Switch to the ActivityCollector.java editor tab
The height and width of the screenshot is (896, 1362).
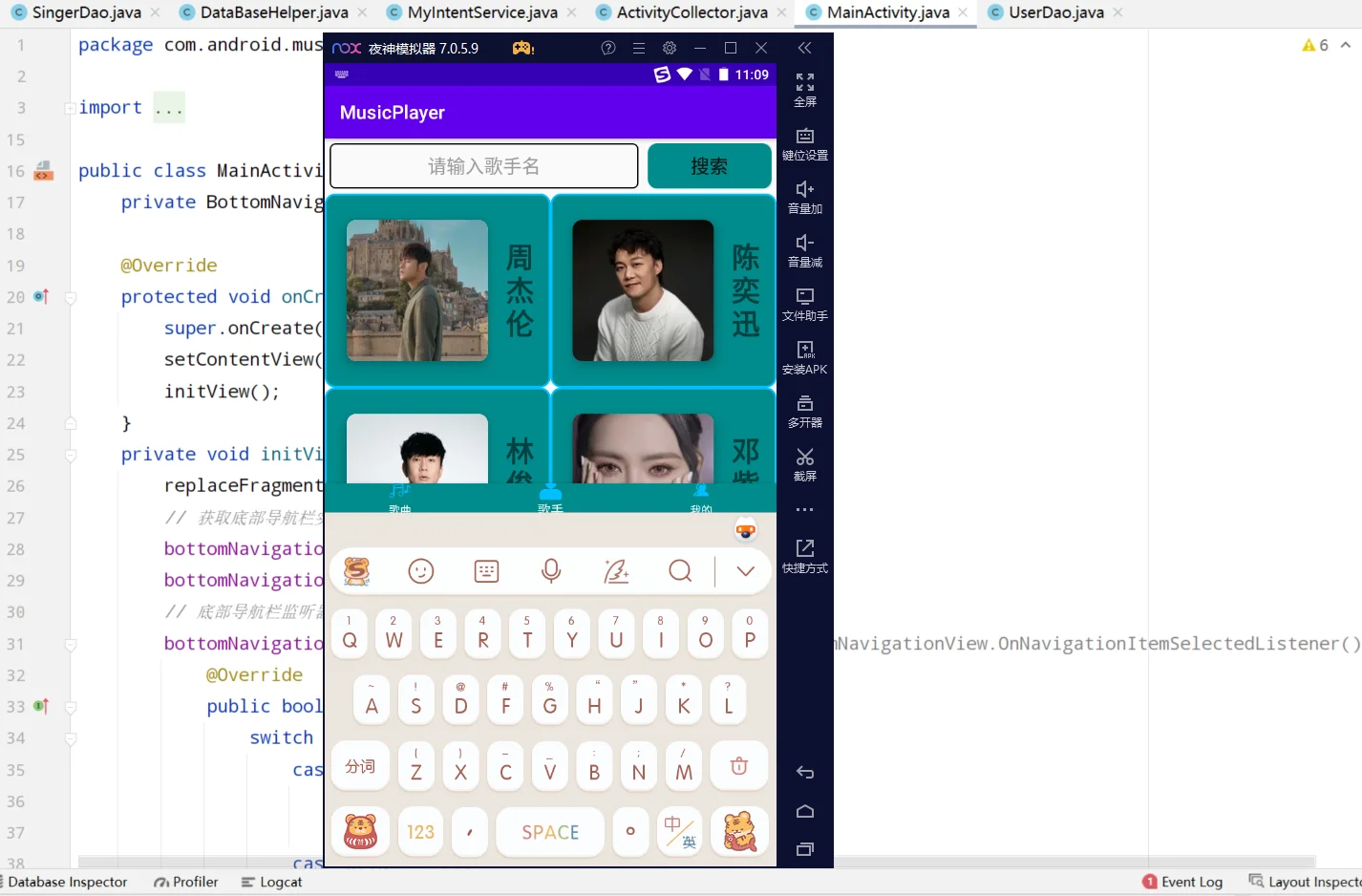(x=692, y=12)
